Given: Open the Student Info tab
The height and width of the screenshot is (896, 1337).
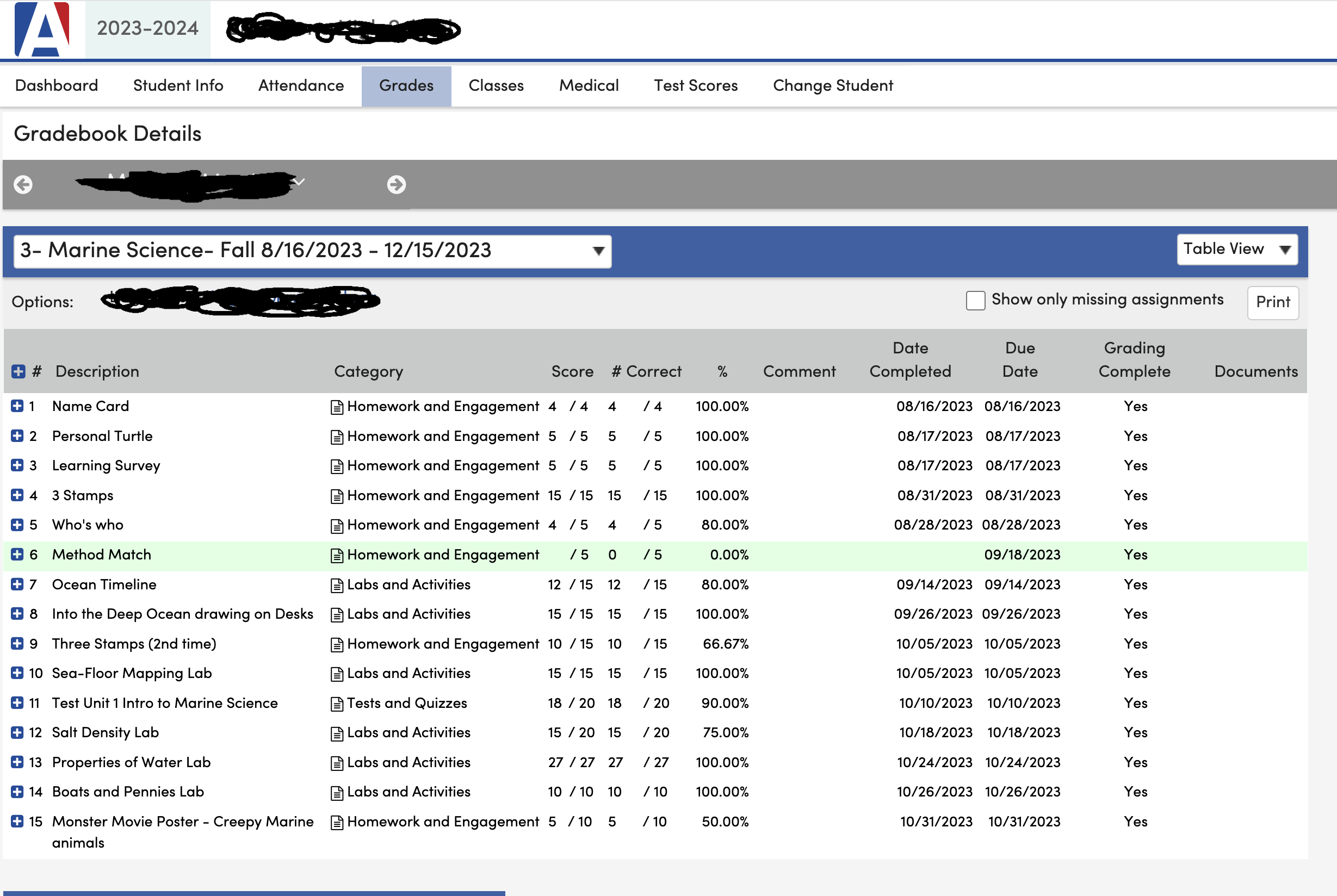Looking at the screenshot, I should click(178, 86).
